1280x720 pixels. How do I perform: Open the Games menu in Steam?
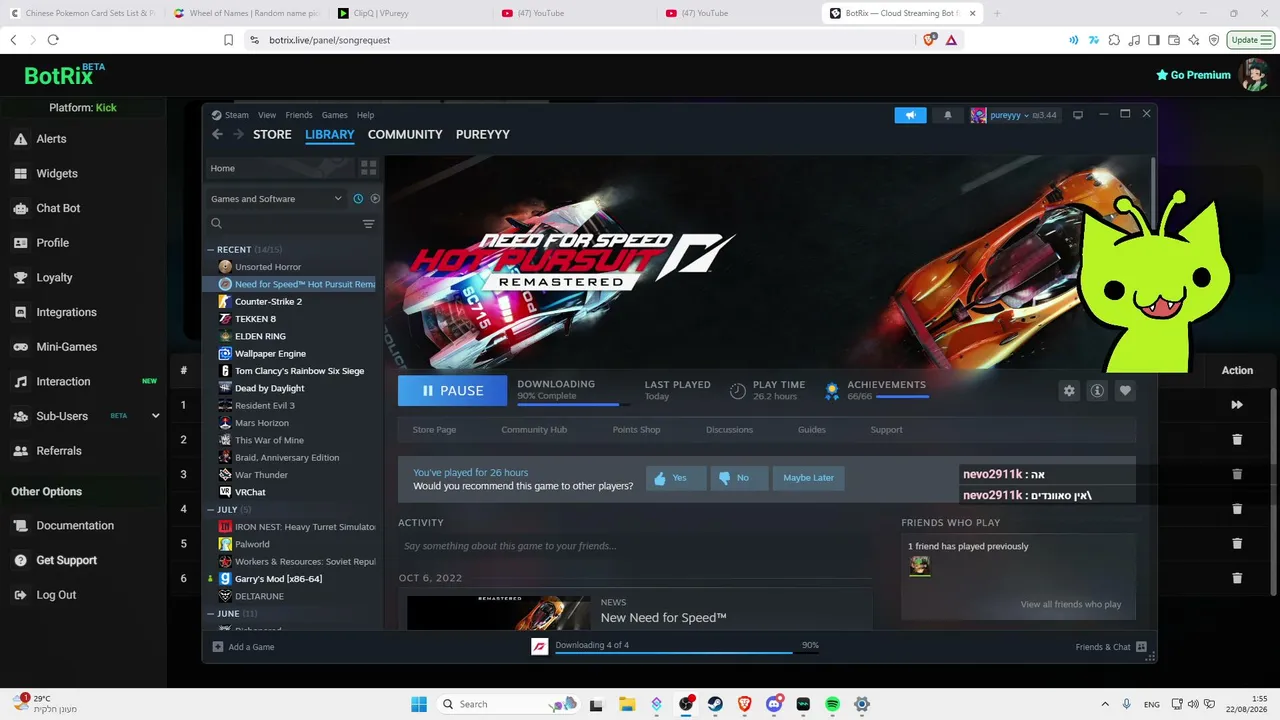coord(334,115)
